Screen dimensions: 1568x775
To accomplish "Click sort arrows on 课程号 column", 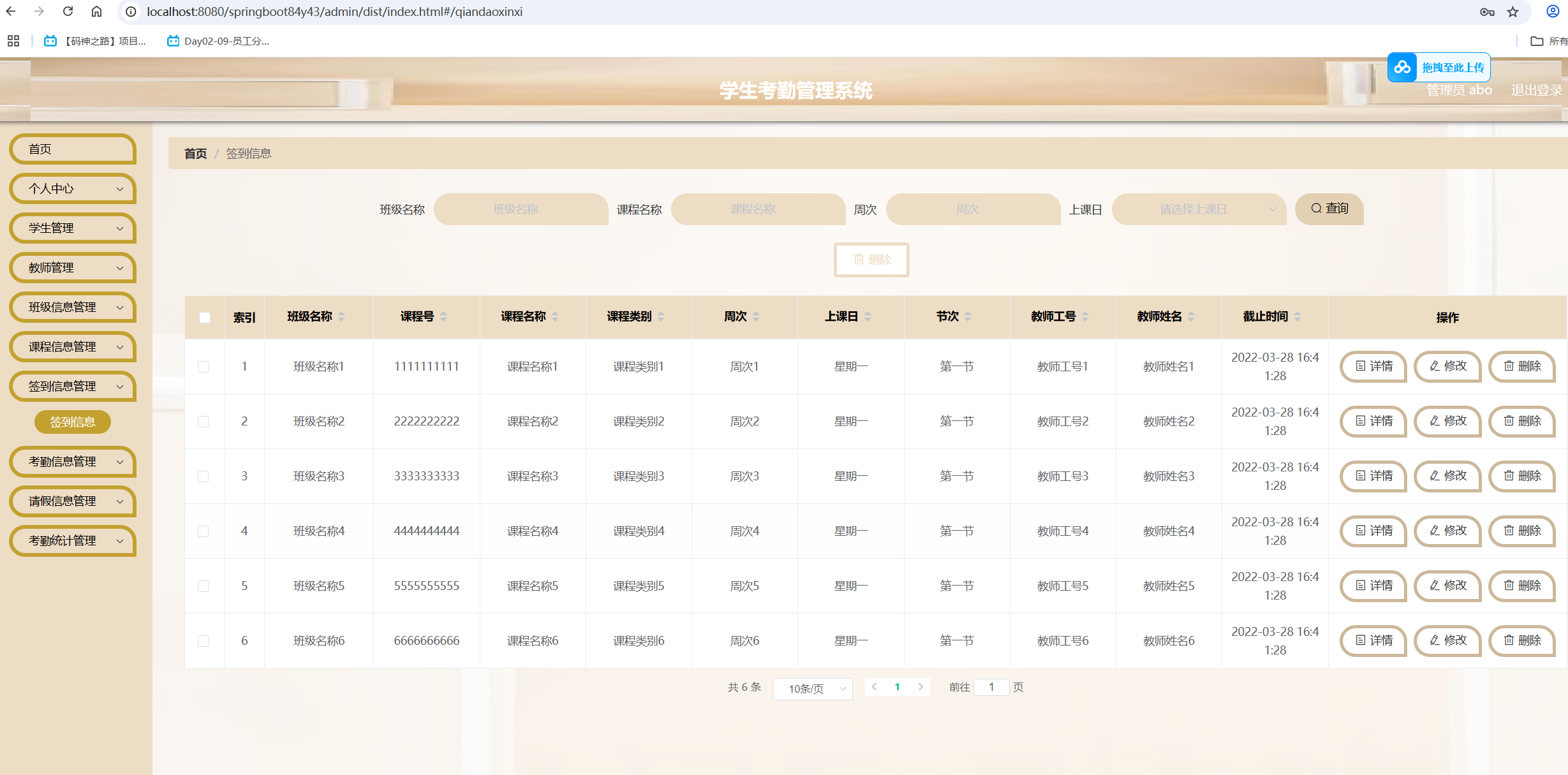I will pos(443,316).
